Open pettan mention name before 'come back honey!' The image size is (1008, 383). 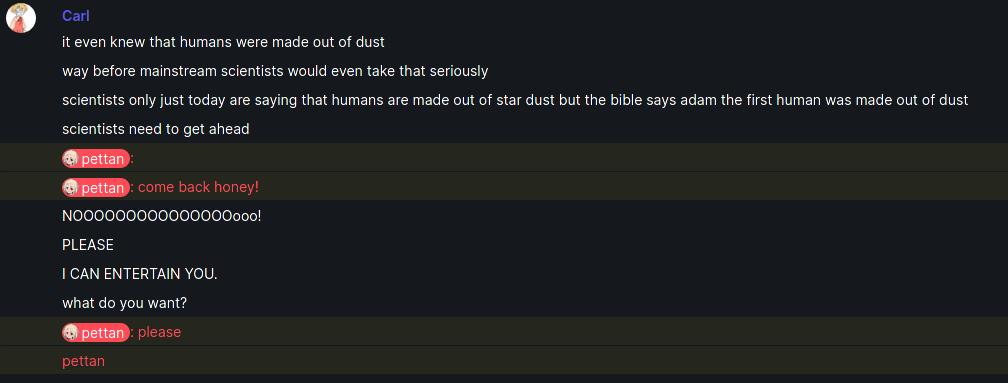click(x=103, y=188)
